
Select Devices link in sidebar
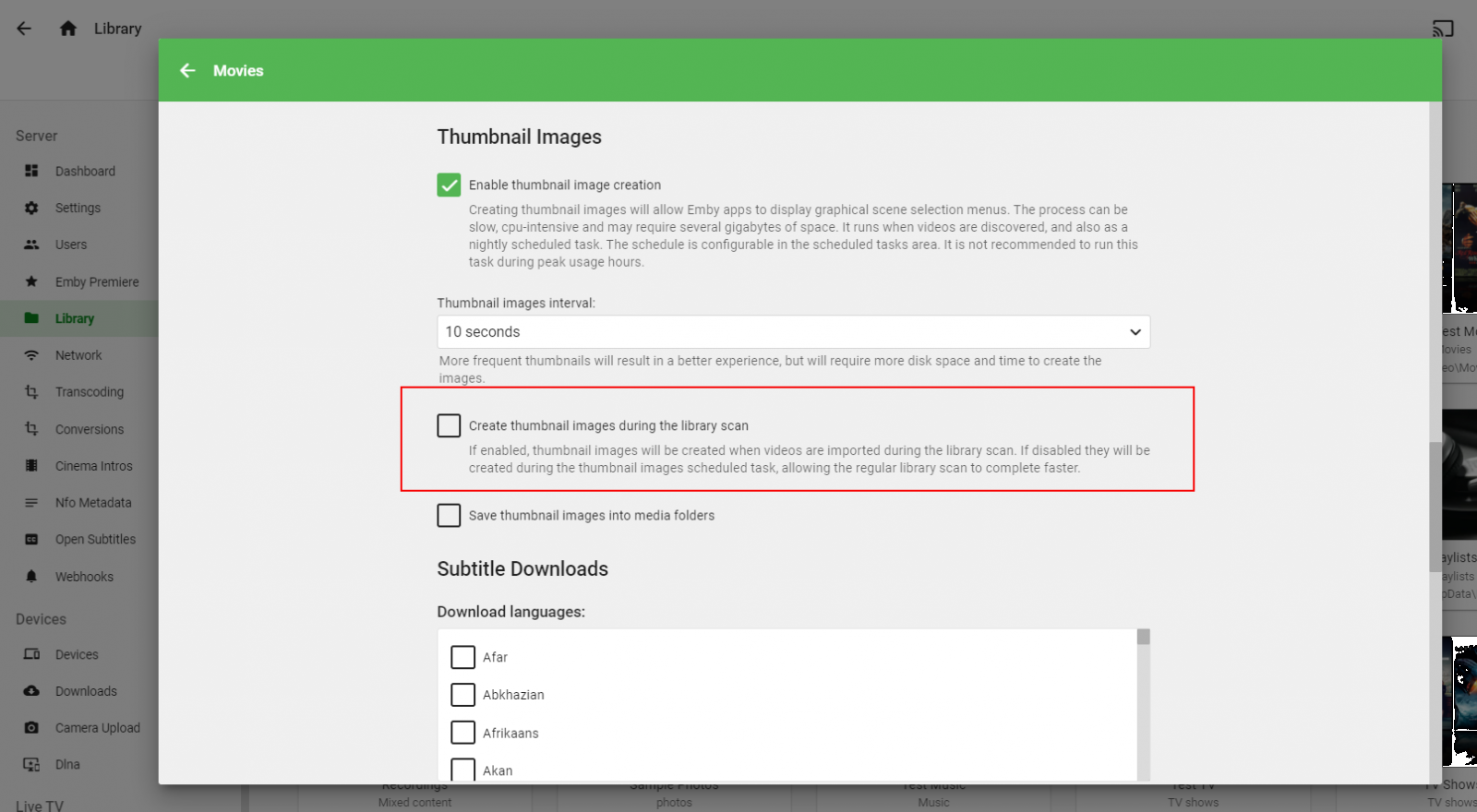pos(77,654)
